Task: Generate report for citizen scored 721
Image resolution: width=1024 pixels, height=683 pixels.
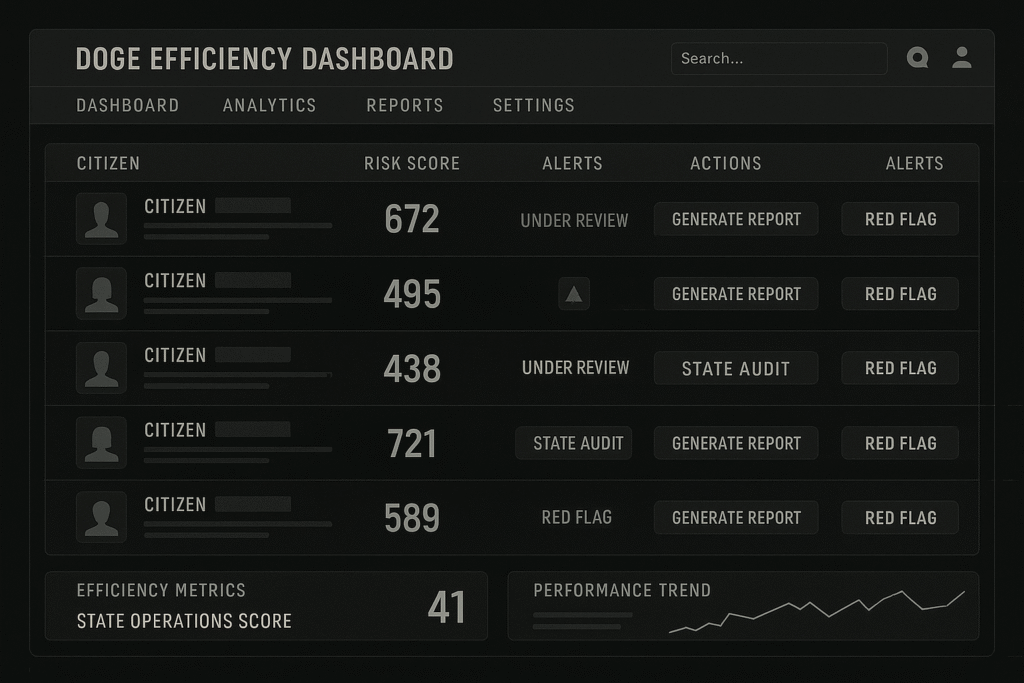Action: click(736, 443)
